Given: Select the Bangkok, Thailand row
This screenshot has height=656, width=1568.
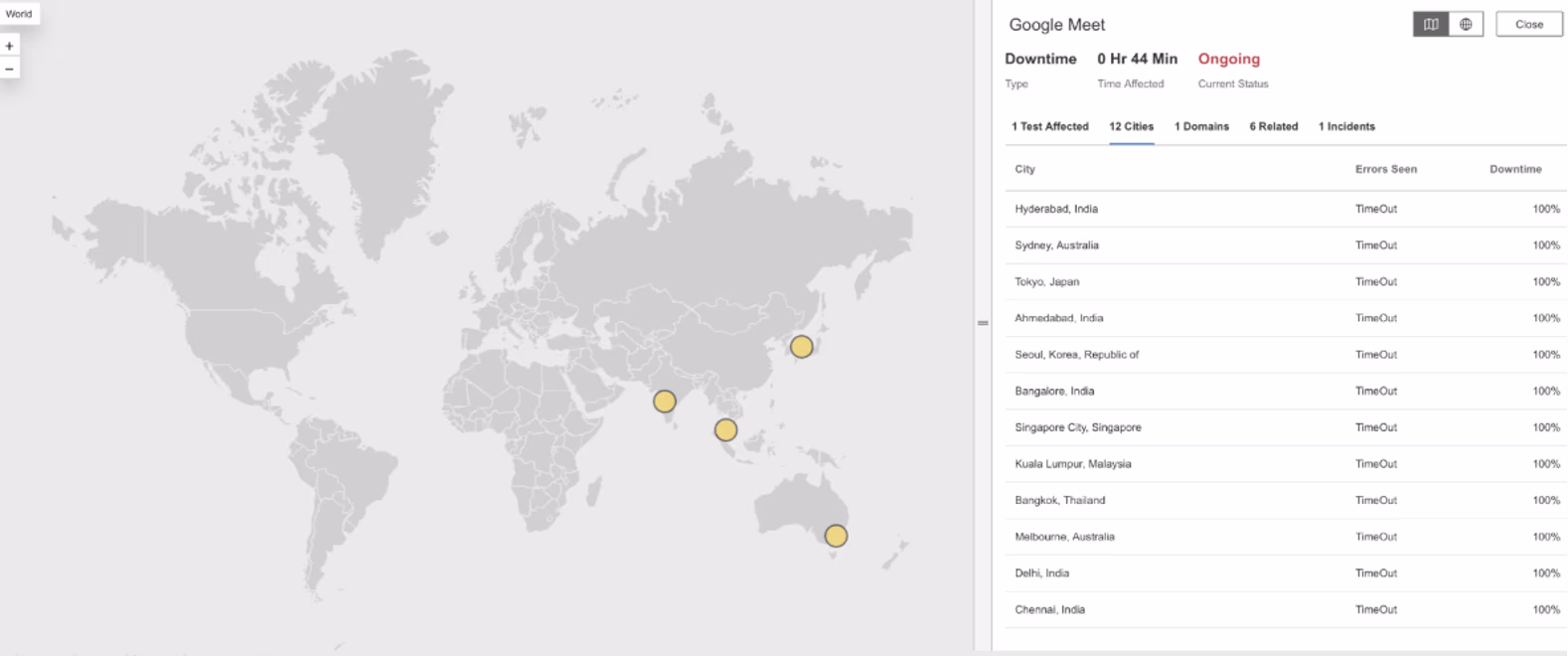Looking at the screenshot, I should (x=1286, y=501).
